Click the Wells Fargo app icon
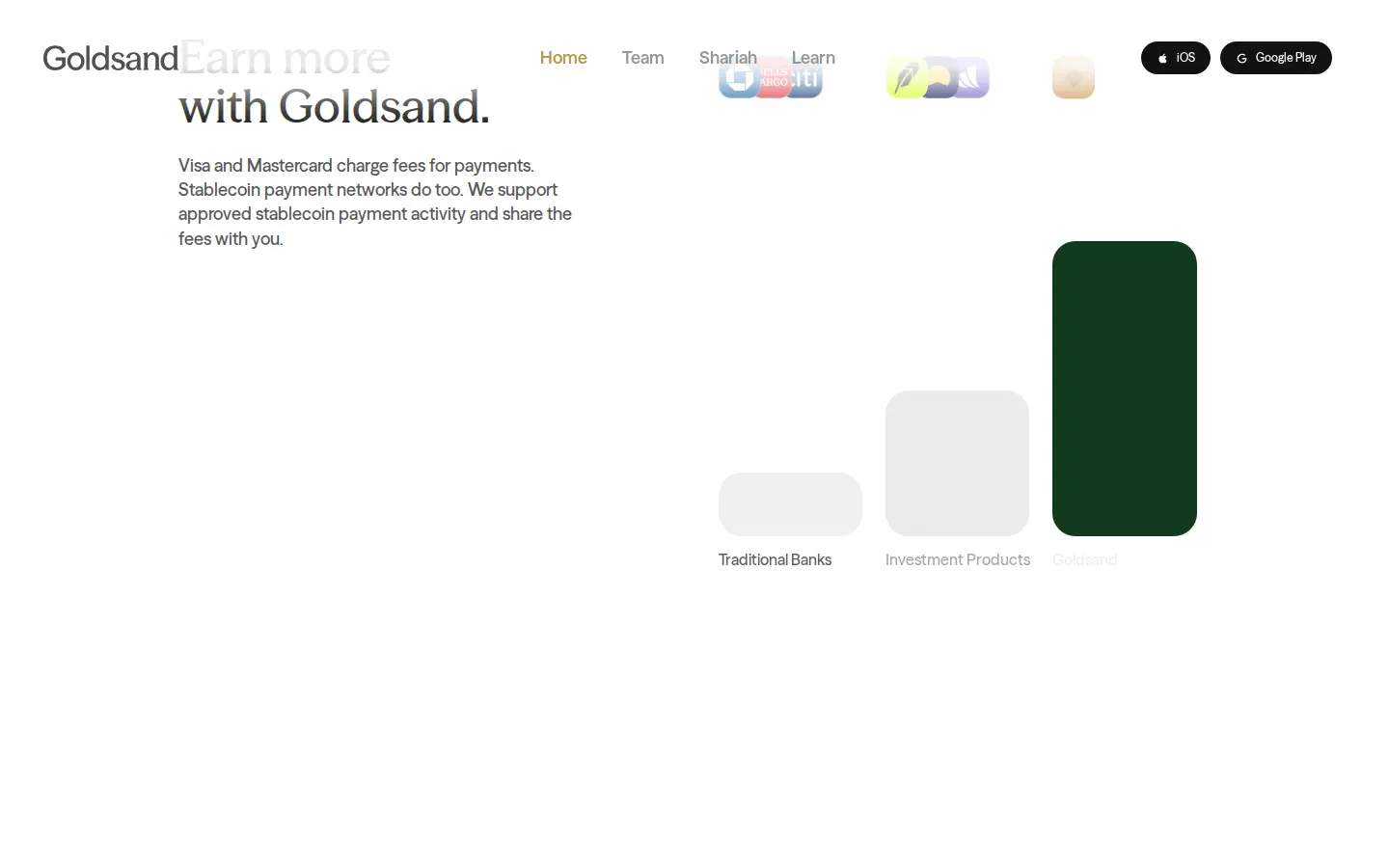The height and width of the screenshot is (868, 1389). tap(772, 77)
